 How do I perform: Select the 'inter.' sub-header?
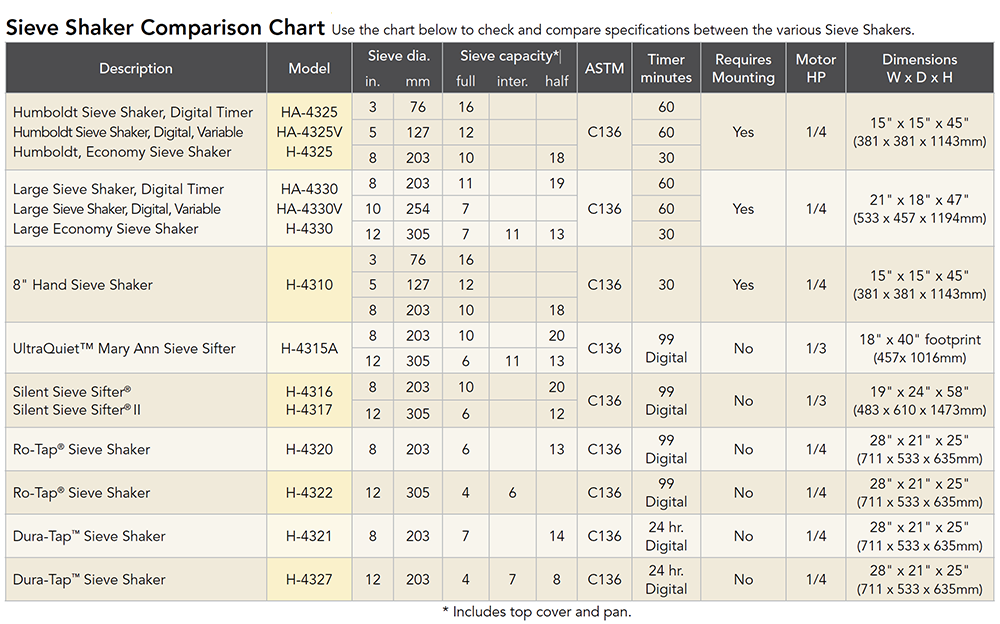(512, 82)
